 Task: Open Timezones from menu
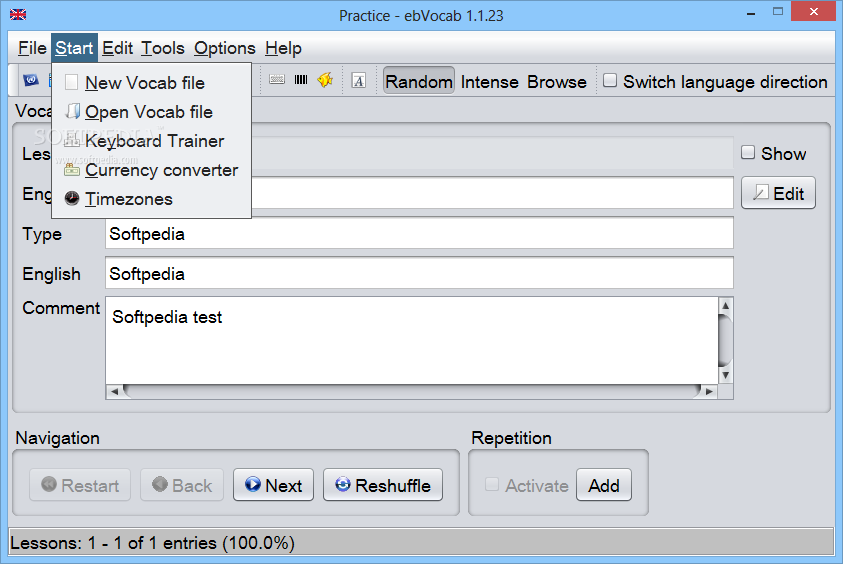click(151, 199)
